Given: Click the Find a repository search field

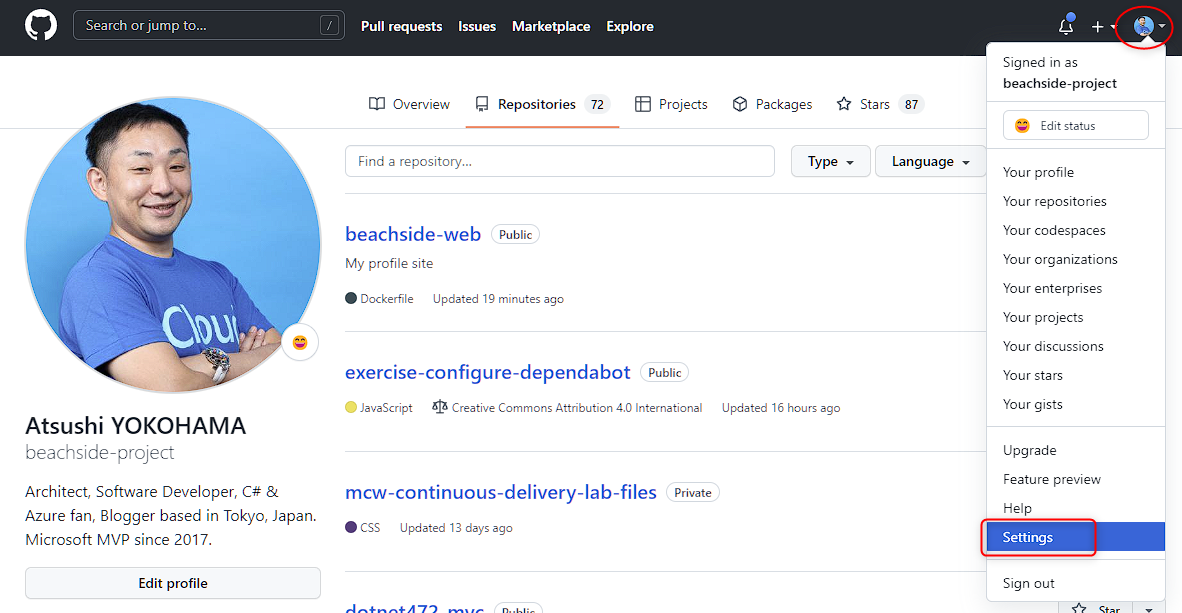Looking at the screenshot, I should tap(559, 161).
